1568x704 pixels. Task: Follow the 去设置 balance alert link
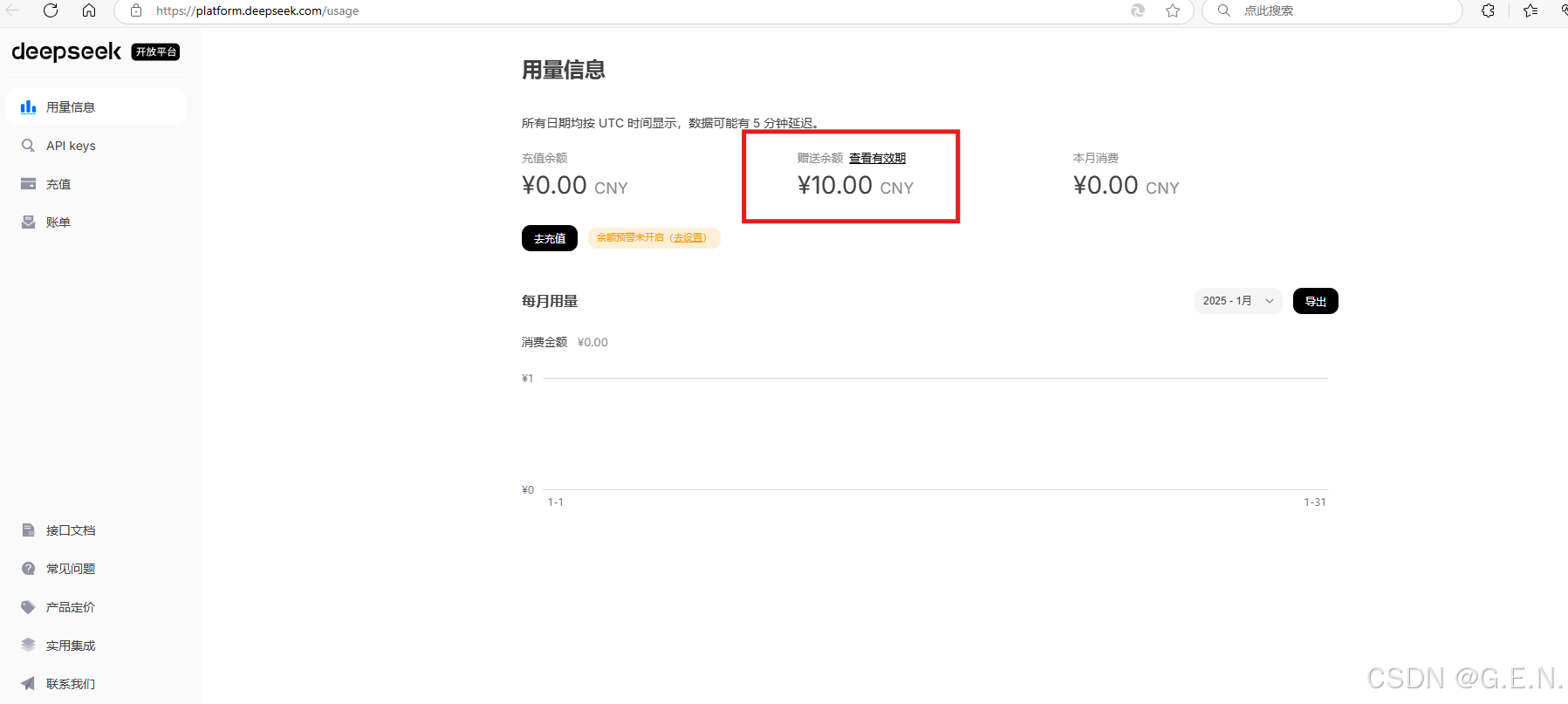(x=688, y=238)
